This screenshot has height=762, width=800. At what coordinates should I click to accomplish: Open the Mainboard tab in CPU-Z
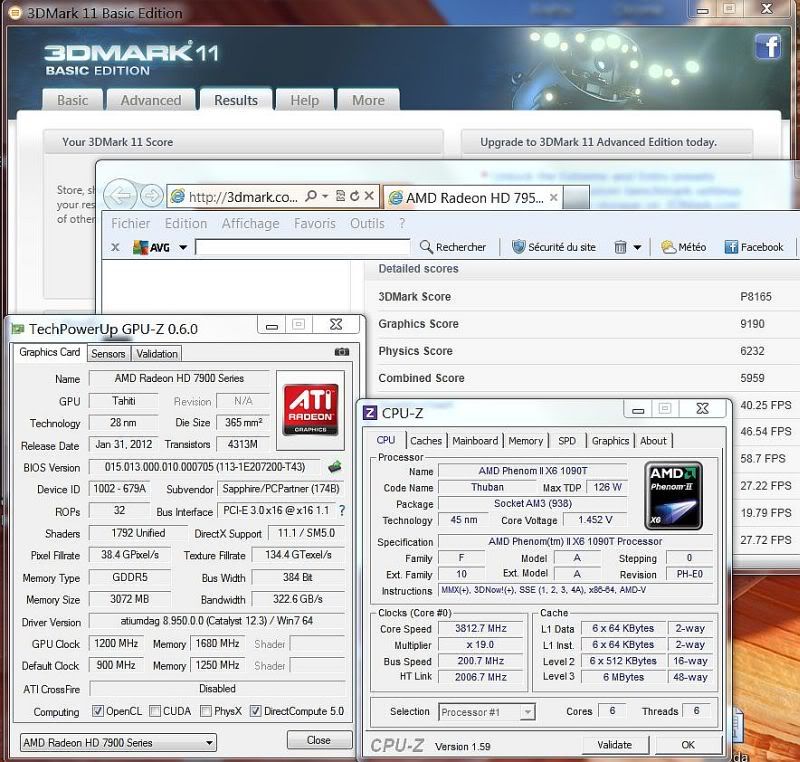[x=474, y=440]
